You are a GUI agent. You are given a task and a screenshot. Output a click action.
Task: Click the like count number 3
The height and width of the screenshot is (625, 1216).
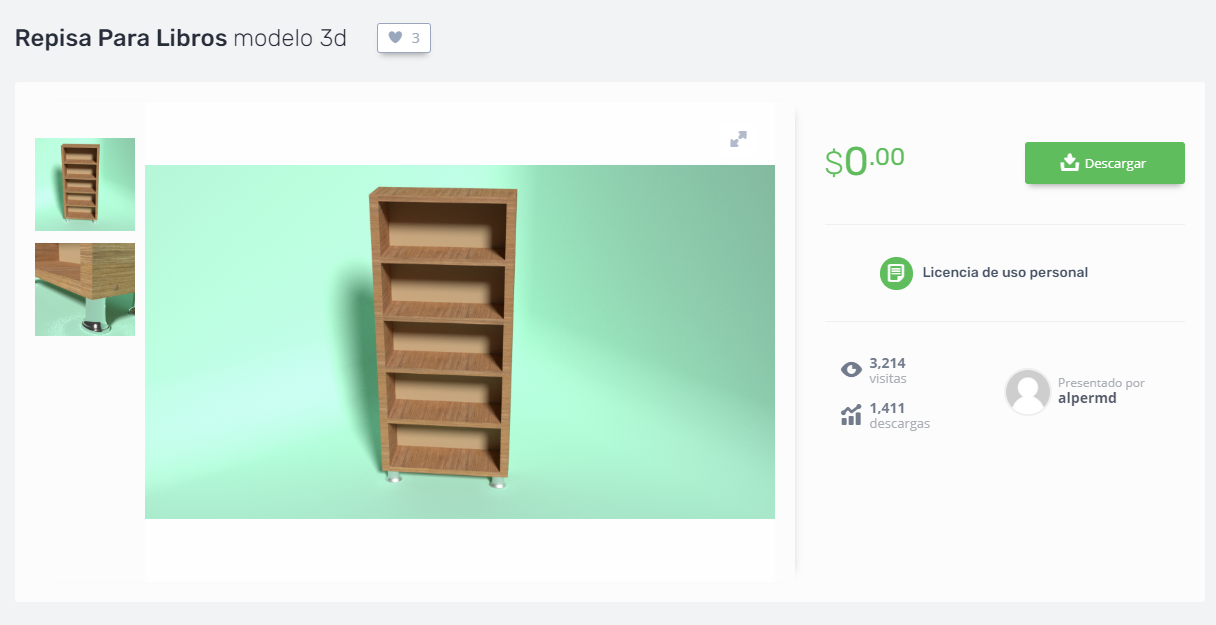point(415,38)
